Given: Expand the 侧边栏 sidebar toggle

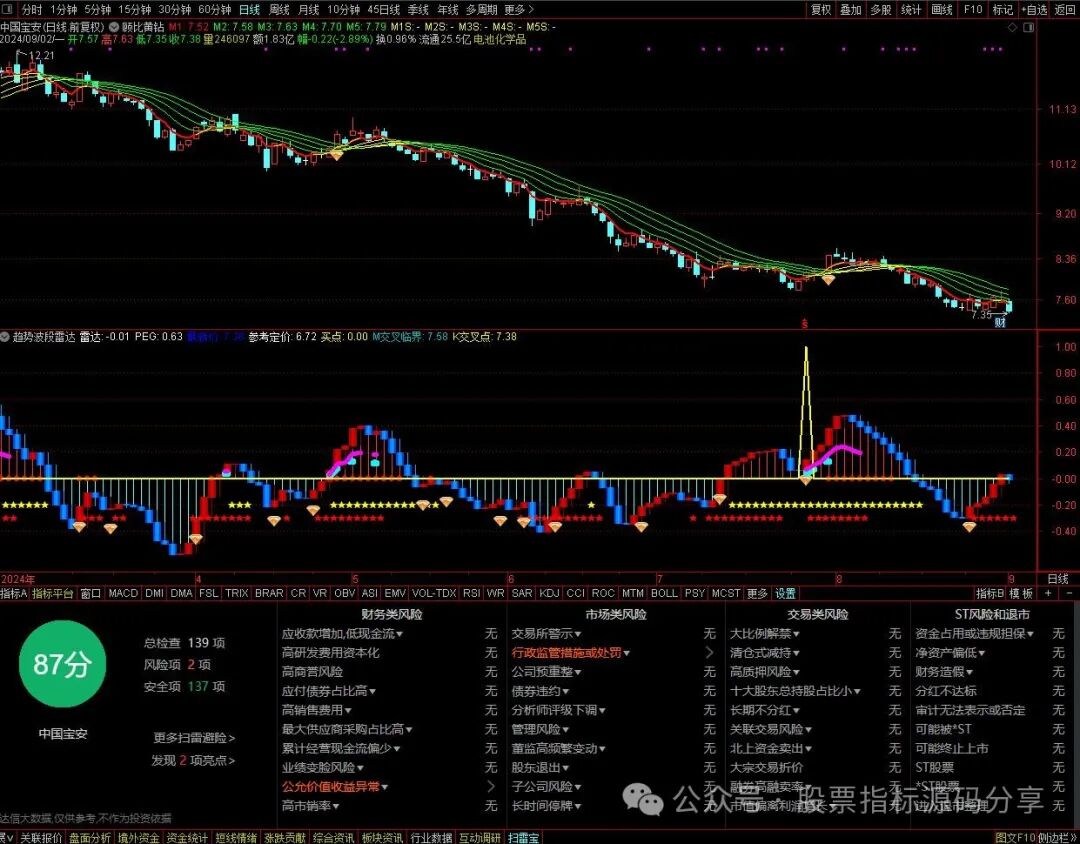Looking at the screenshot, I should (x=1058, y=838).
